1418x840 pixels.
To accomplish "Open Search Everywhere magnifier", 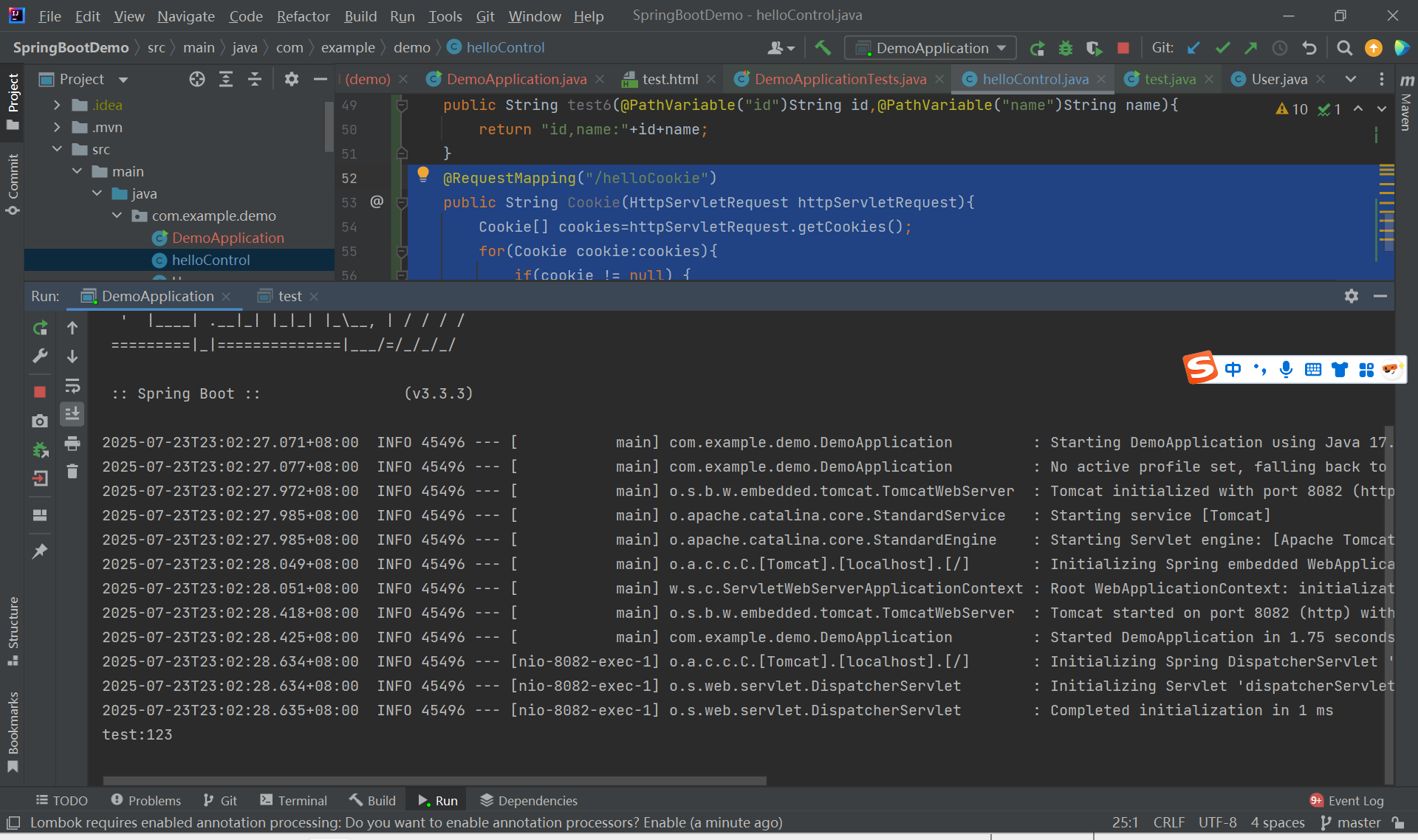I will tap(1345, 48).
